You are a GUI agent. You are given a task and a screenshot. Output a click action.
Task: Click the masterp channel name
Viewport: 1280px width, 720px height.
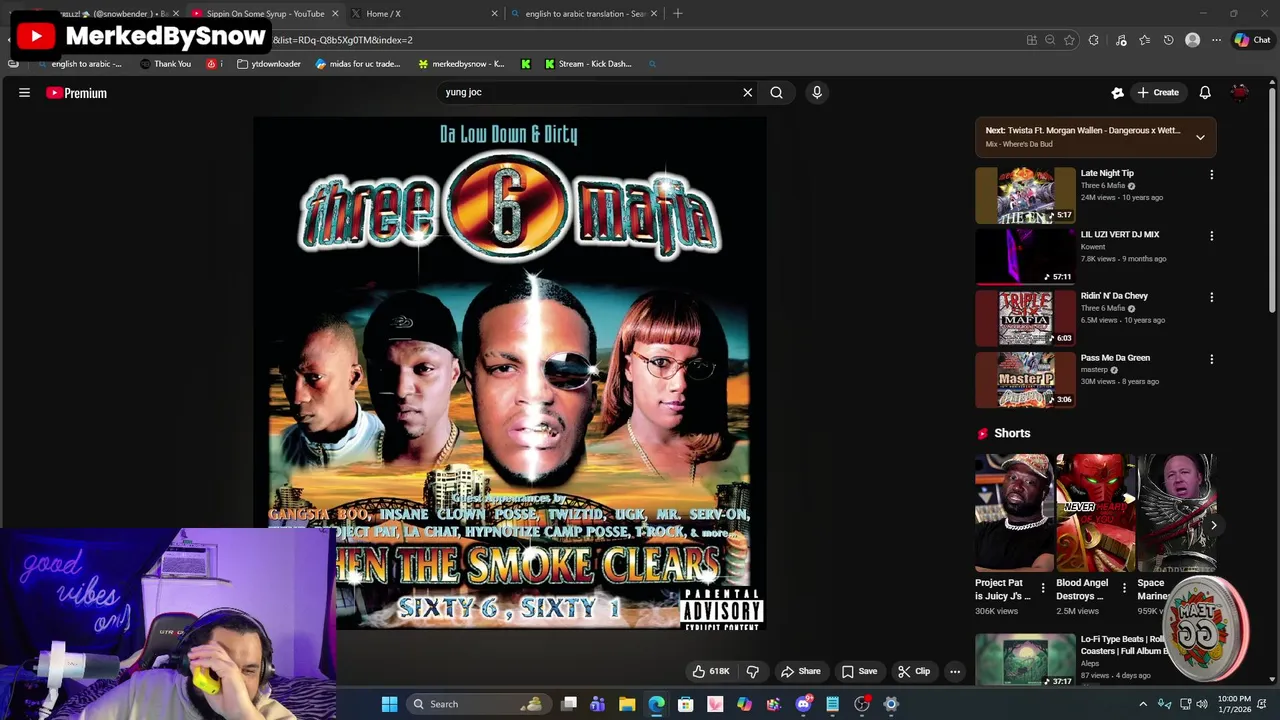[1094, 370]
